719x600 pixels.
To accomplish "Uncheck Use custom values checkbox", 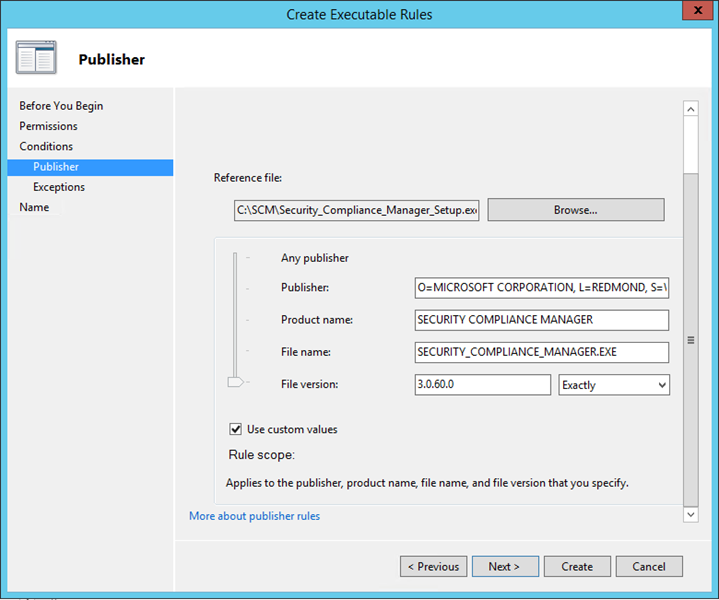I will point(236,429).
